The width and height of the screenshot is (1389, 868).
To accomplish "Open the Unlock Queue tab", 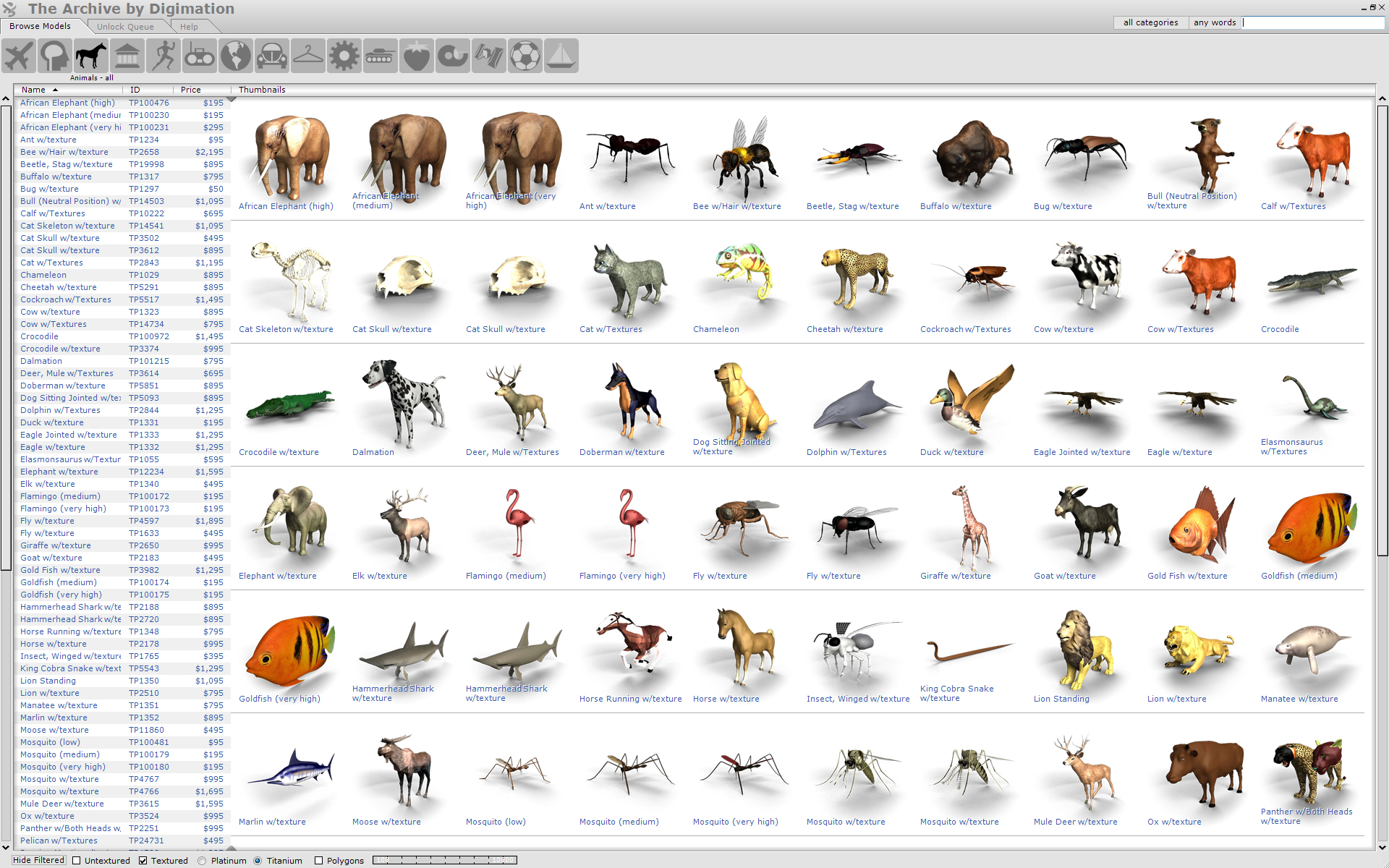I will point(125,27).
